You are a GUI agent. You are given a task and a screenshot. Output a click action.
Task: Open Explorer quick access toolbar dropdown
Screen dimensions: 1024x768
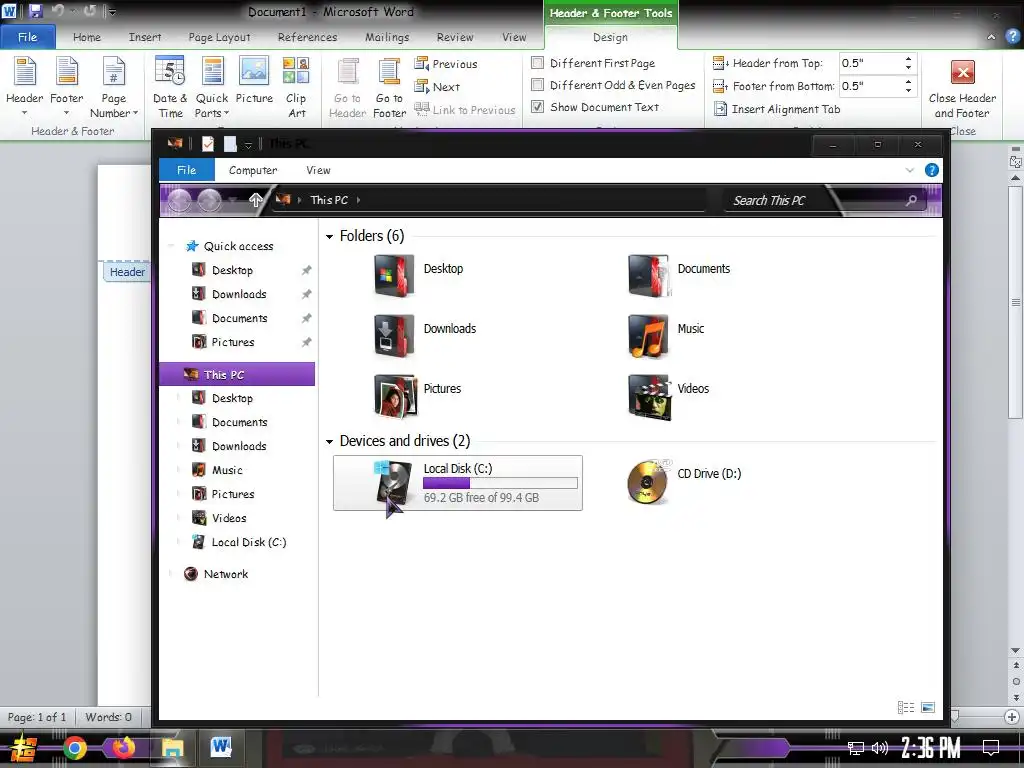point(248,145)
